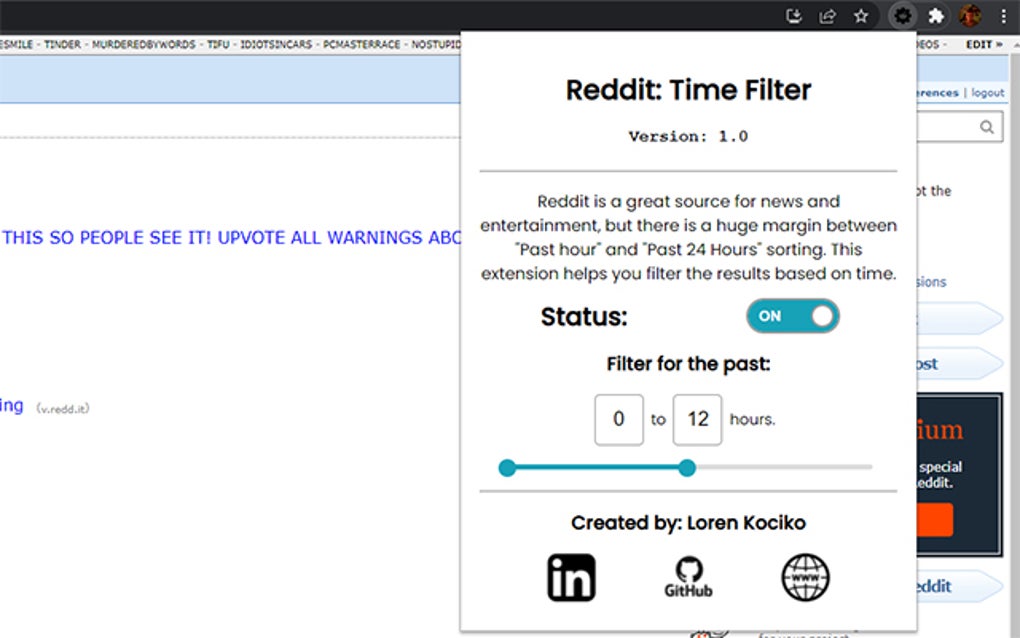Click the Reddit Time Filter gear extension icon
Screen dimensions: 1020x638
click(902, 16)
